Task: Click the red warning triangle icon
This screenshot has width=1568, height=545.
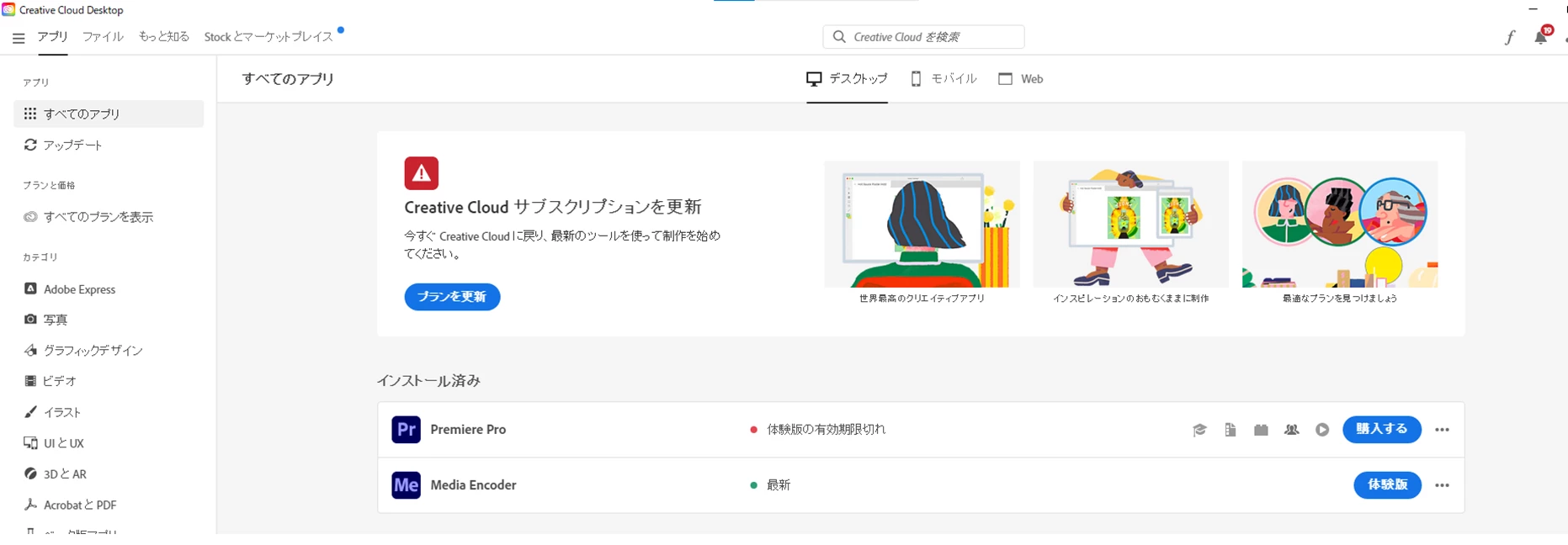Action: (422, 173)
